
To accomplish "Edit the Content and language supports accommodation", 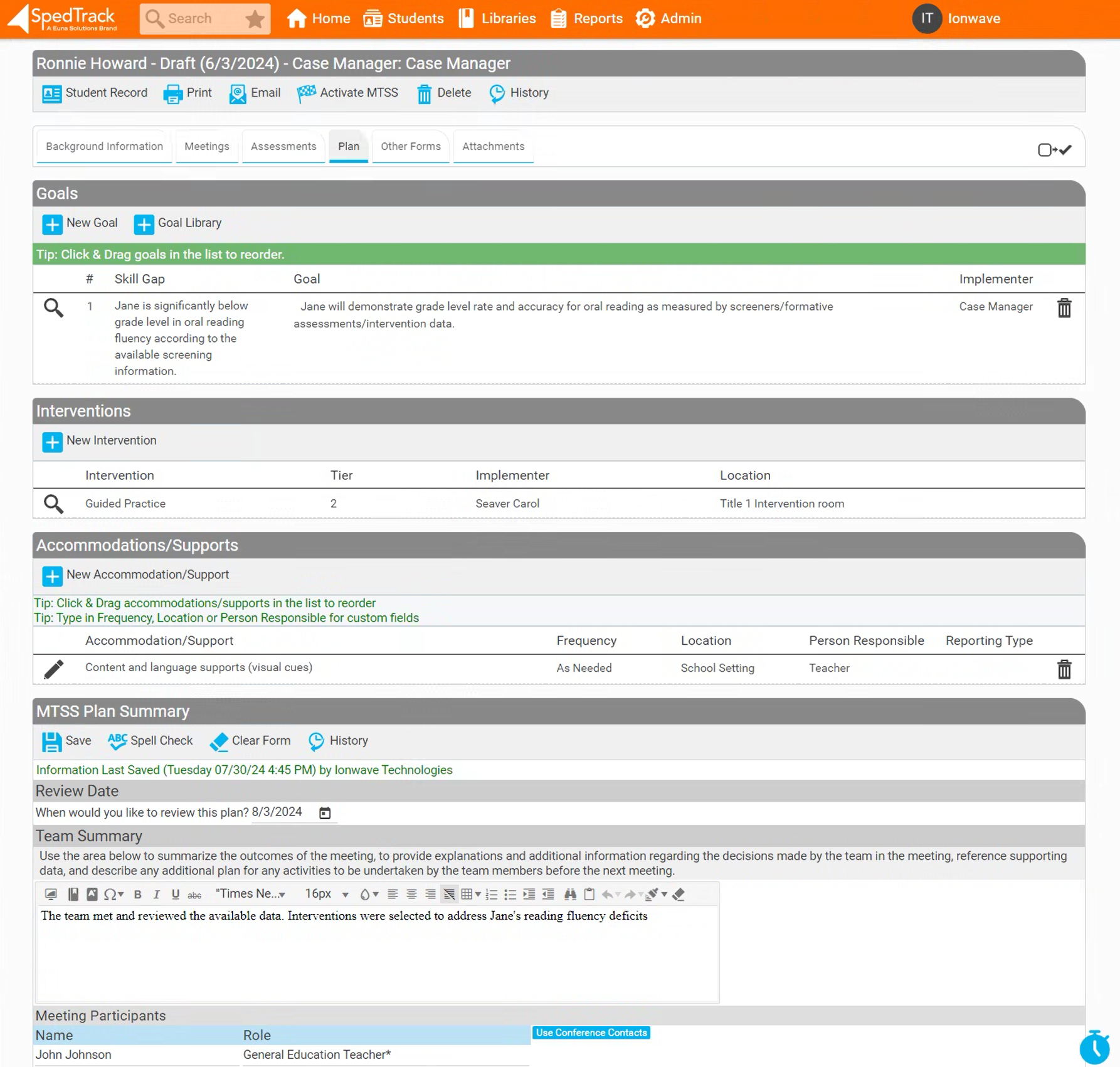I will click(x=53, y=669).
